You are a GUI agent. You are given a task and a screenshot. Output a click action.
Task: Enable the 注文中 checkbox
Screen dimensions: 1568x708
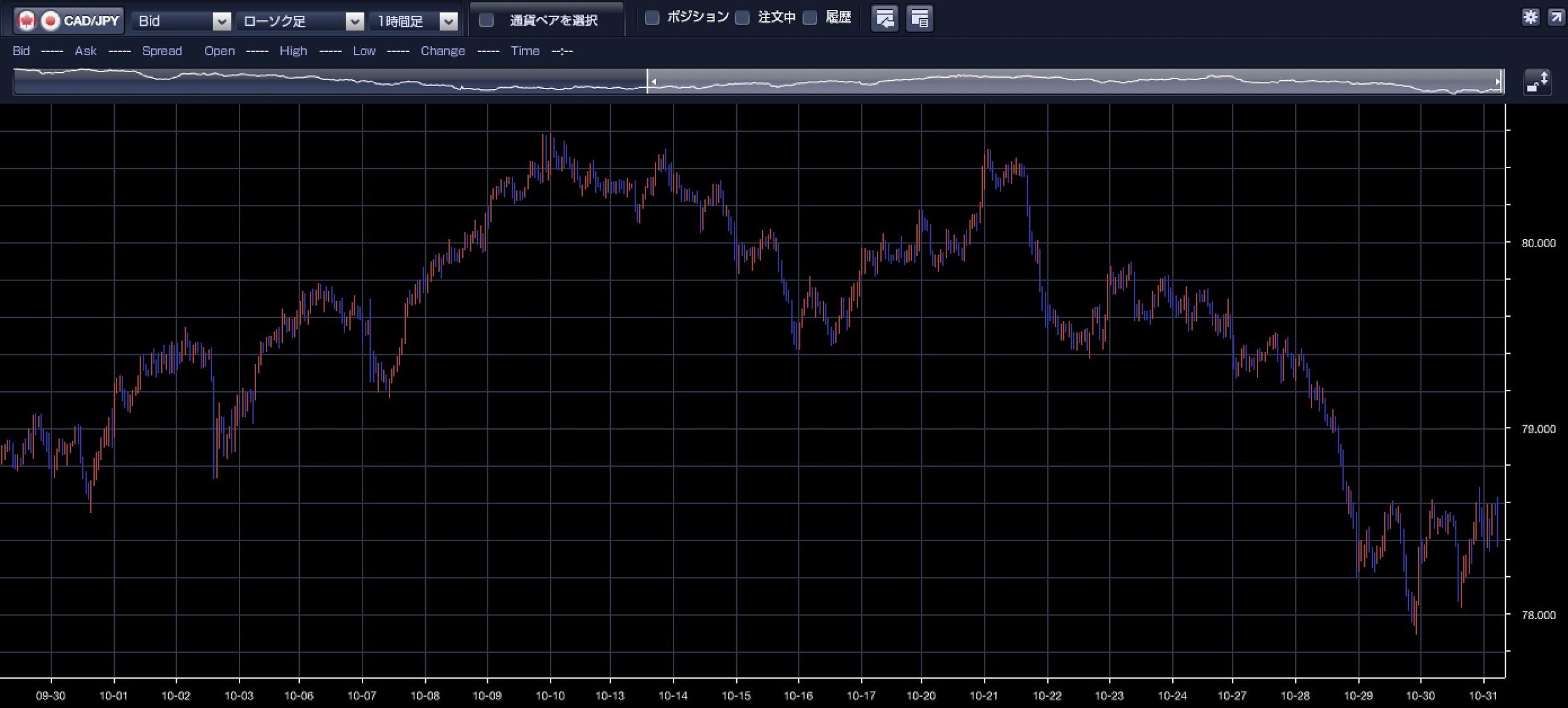pos(742,18)
